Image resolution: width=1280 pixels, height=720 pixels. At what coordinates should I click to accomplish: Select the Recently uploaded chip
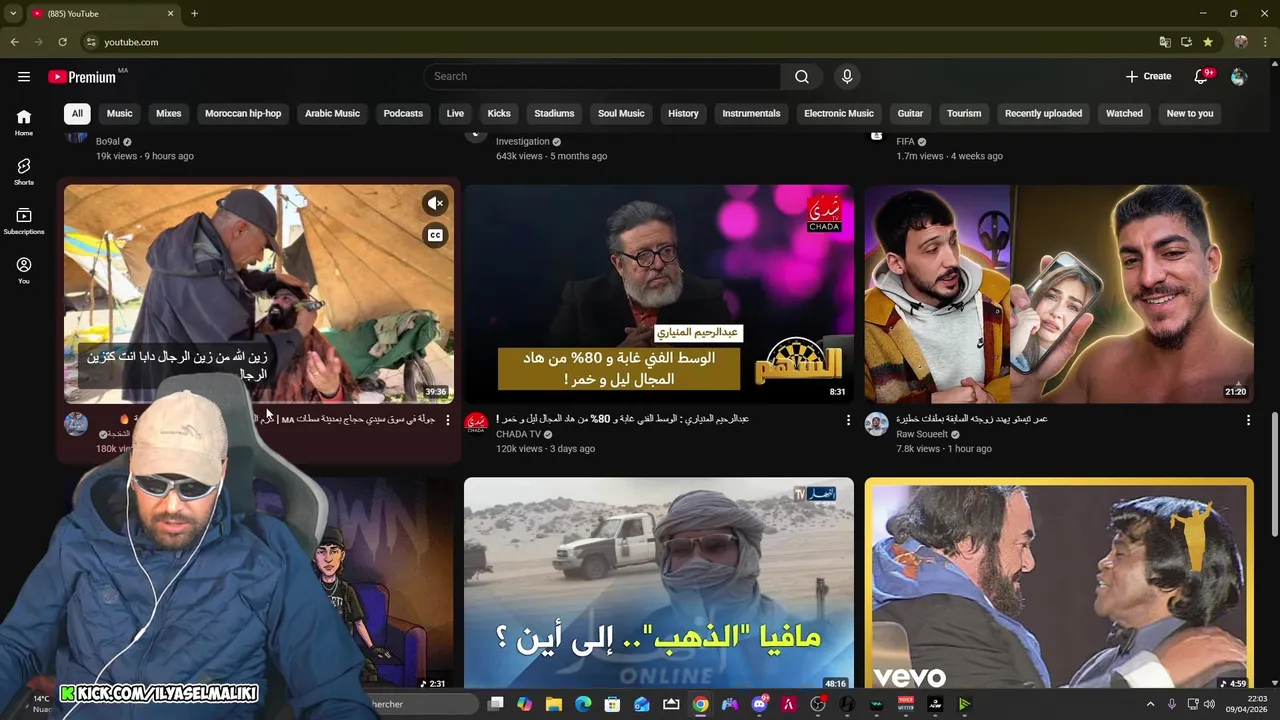pyautogui.click(x=1043, y=113)
